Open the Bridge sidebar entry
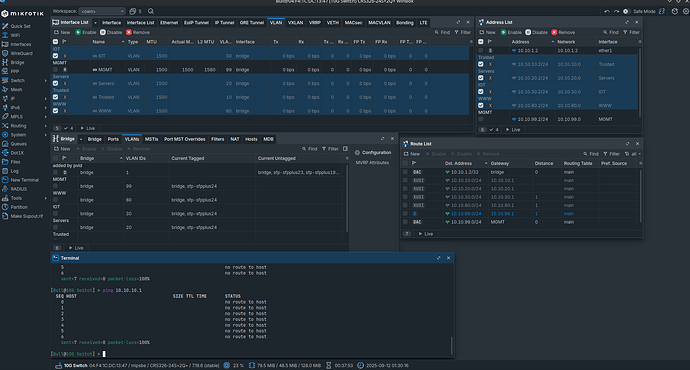The height and width of the screenshot is (370, 690). pos(13,62)
